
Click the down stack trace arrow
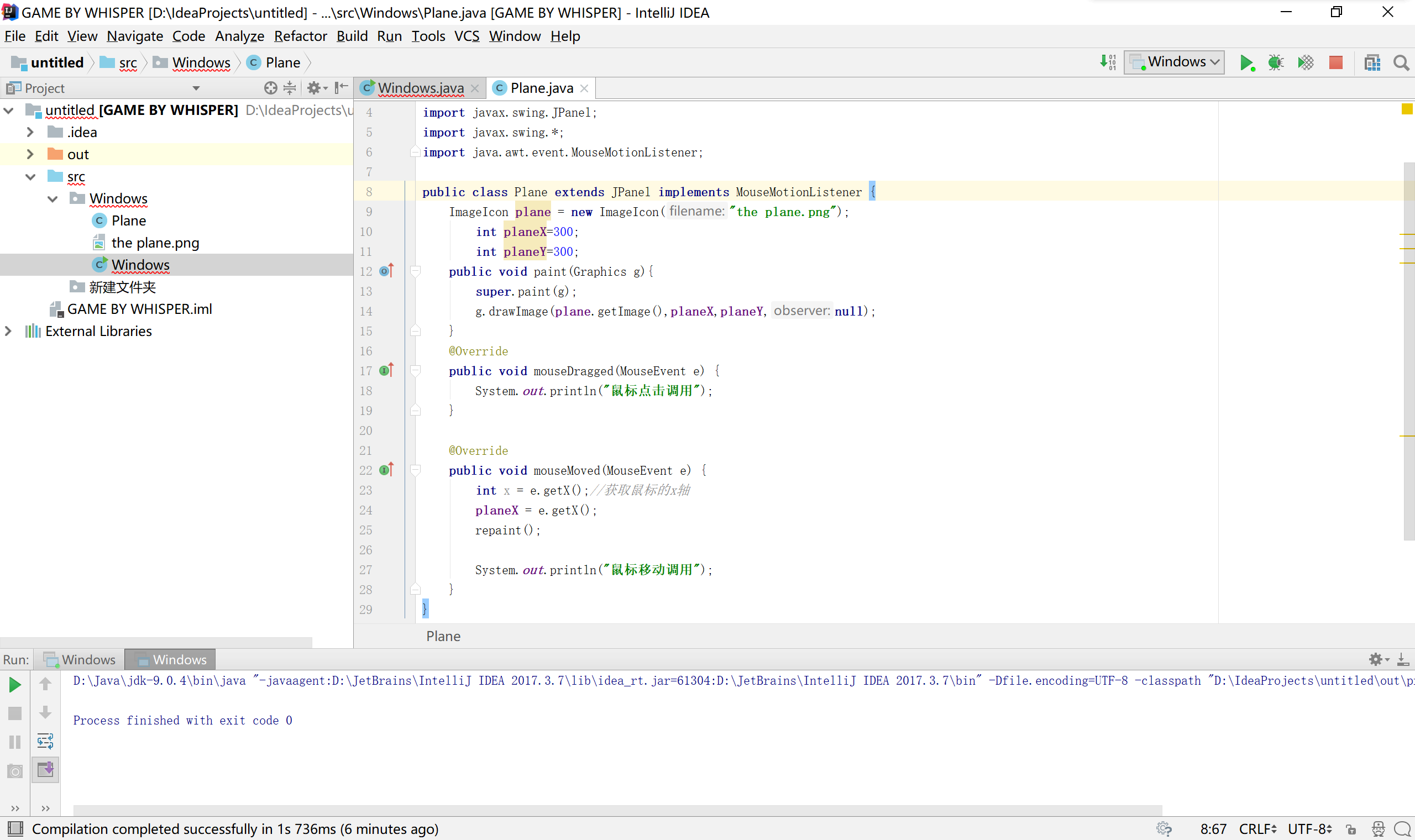[45, 713]
